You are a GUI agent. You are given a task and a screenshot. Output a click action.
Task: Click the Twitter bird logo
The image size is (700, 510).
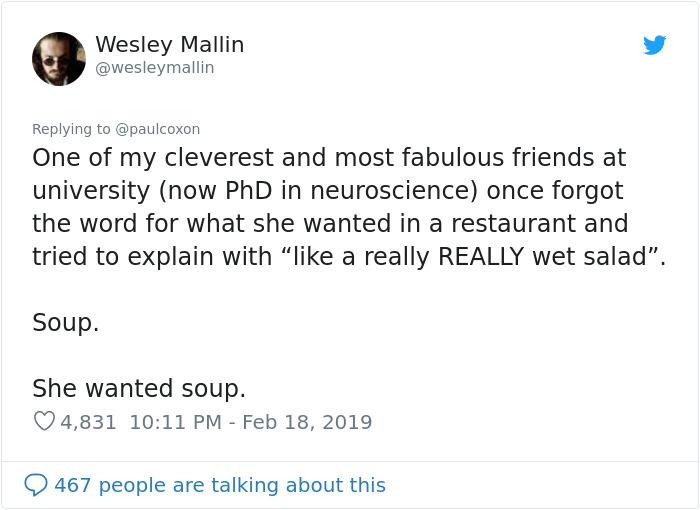(655, 45)
